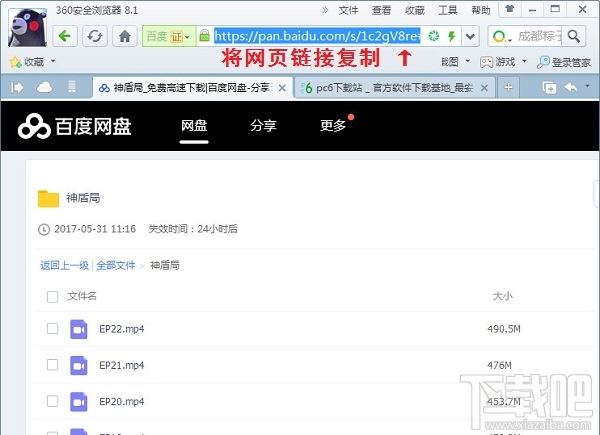Click the Kumamon bear avatar picture

pos(28,27)
